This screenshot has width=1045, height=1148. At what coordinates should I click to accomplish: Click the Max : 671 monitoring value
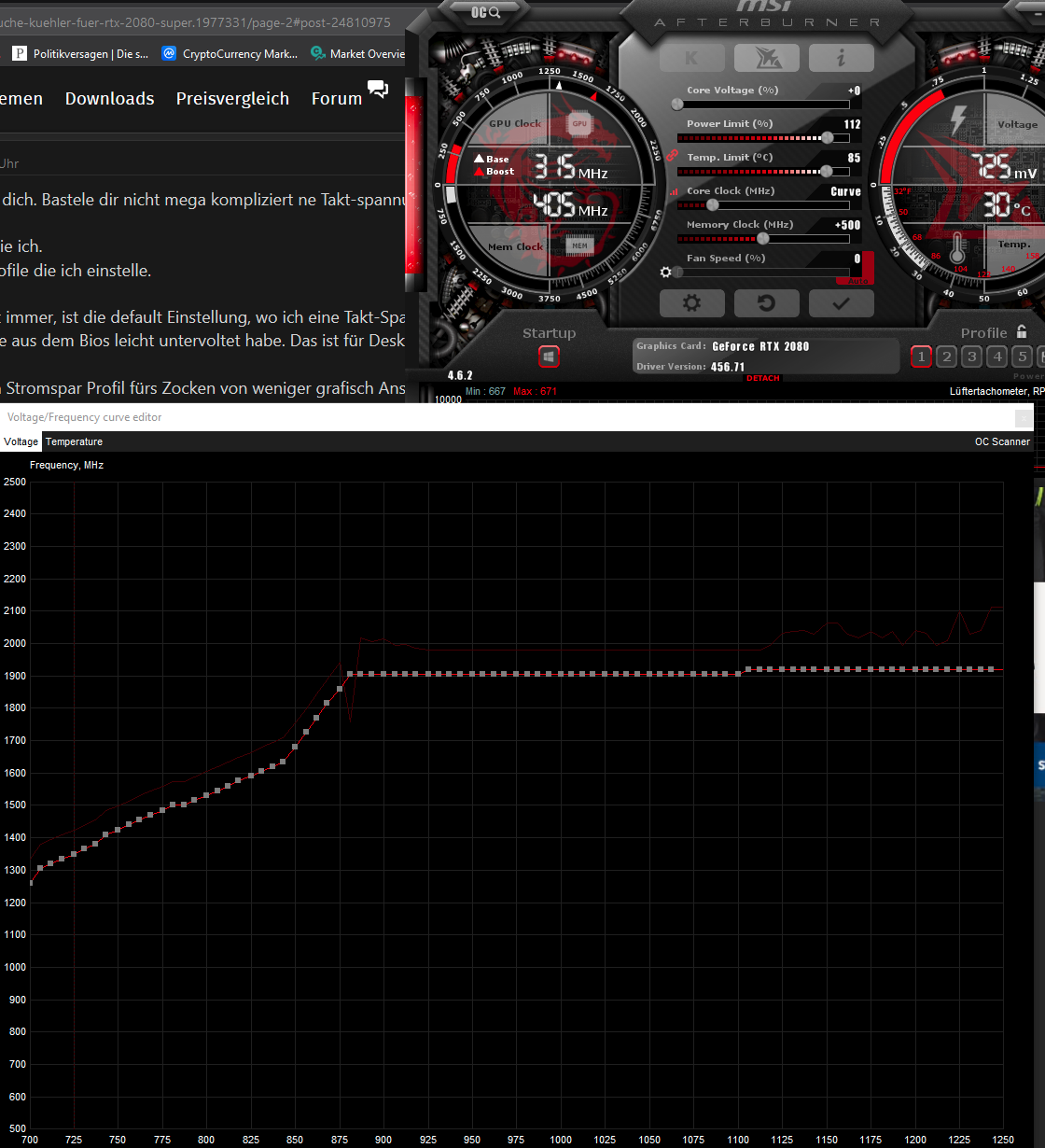coord(535,391)
